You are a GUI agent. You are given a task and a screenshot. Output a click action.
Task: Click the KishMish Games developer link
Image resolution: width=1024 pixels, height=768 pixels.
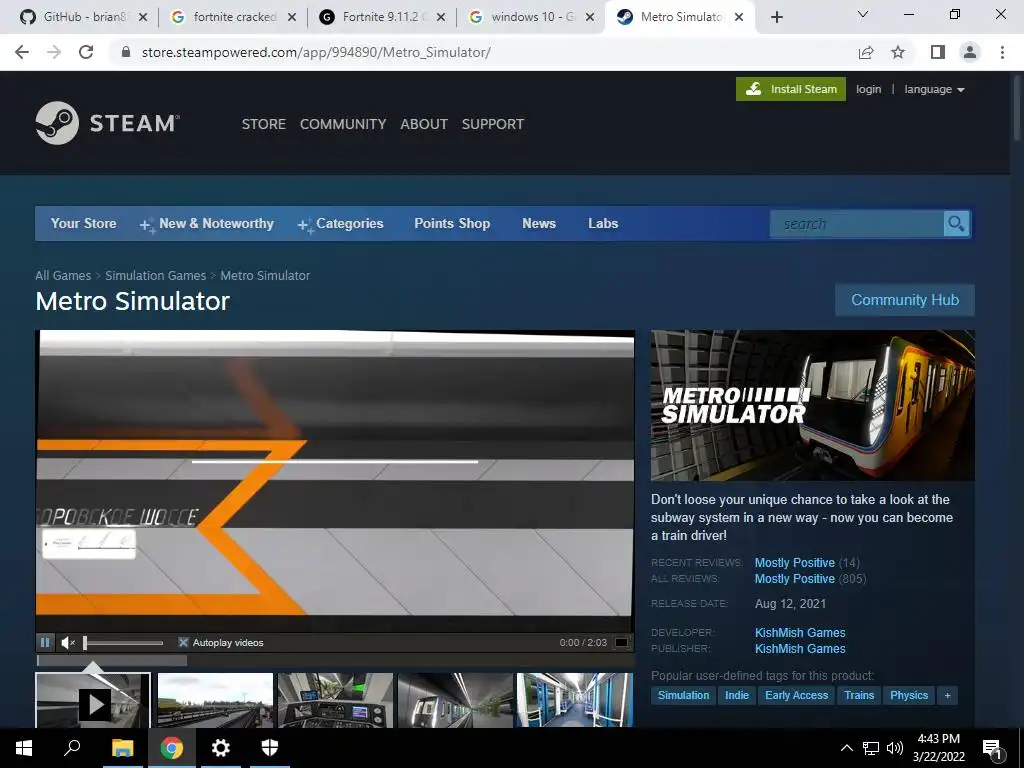[x=800, y=632]
